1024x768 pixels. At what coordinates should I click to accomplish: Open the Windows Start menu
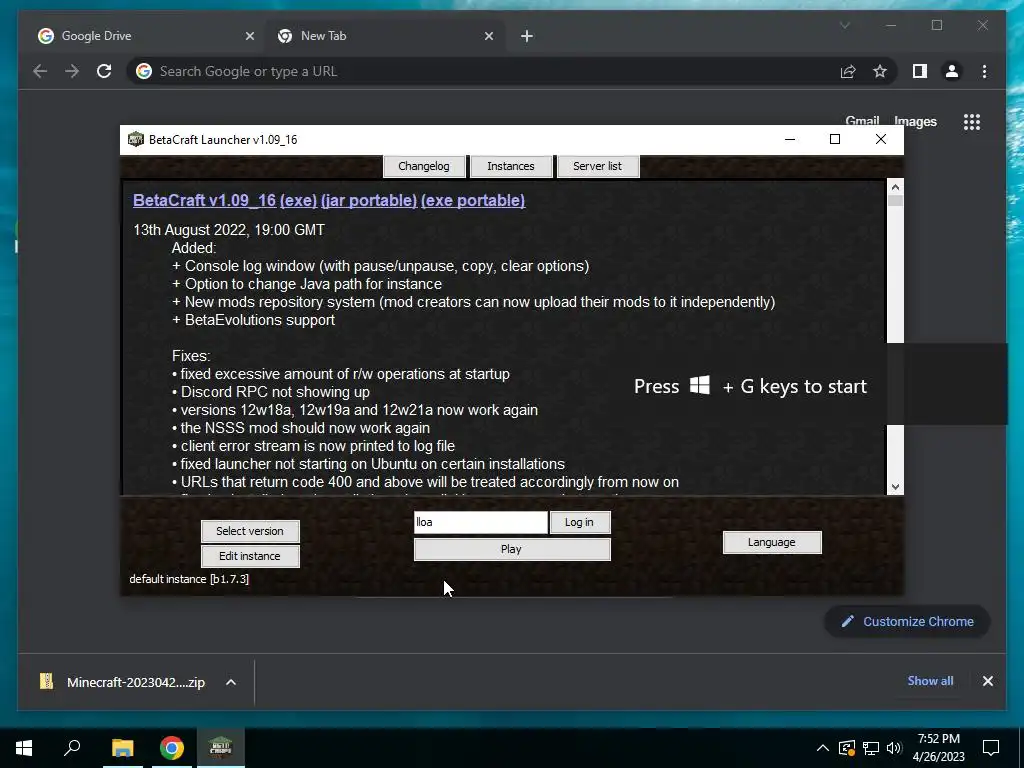tap(24, 748)
